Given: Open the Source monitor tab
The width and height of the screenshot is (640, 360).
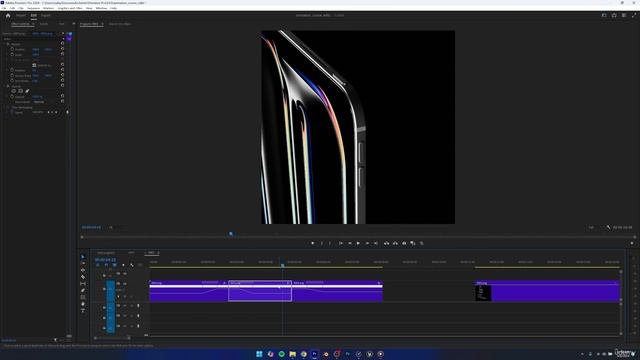Looking at the screenshot, I should (120, 24).
